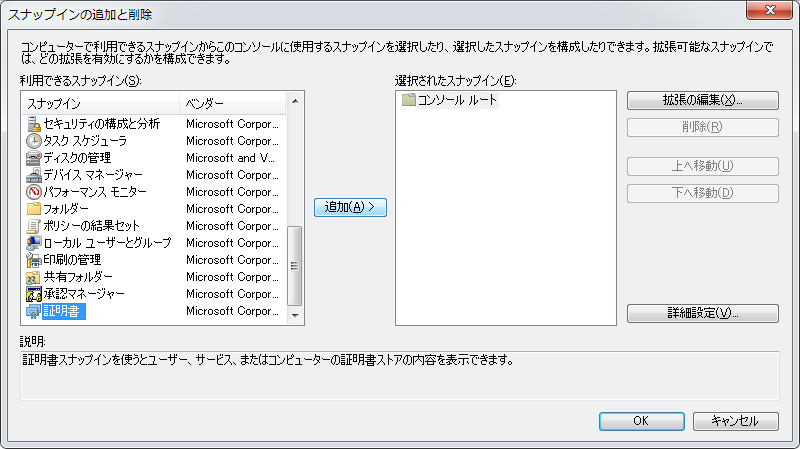This screenshot has height=449, width=800.
Task: Select the デバイス マネージャー icon
Action: [33, 175]
